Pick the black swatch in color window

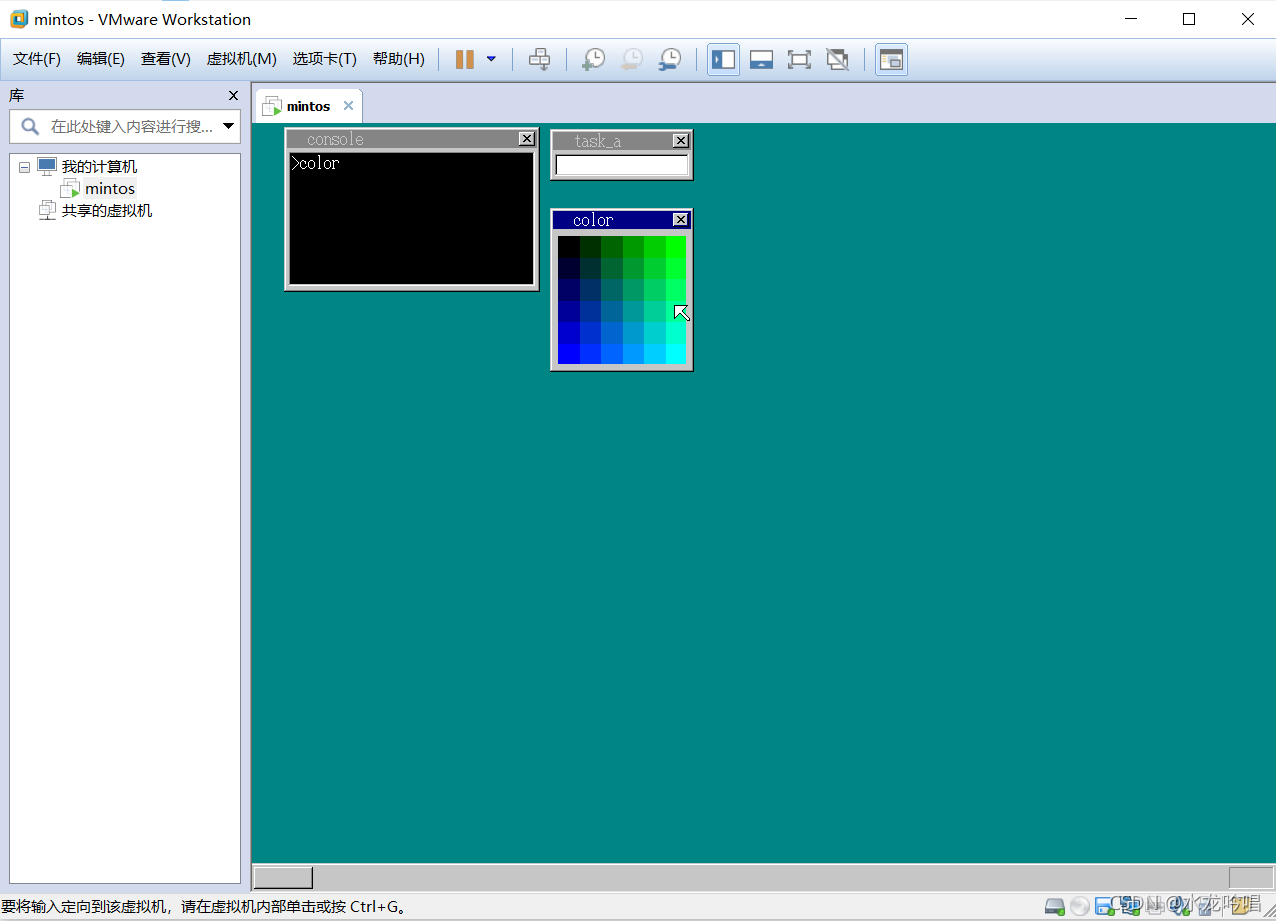[x=568, y=246]
